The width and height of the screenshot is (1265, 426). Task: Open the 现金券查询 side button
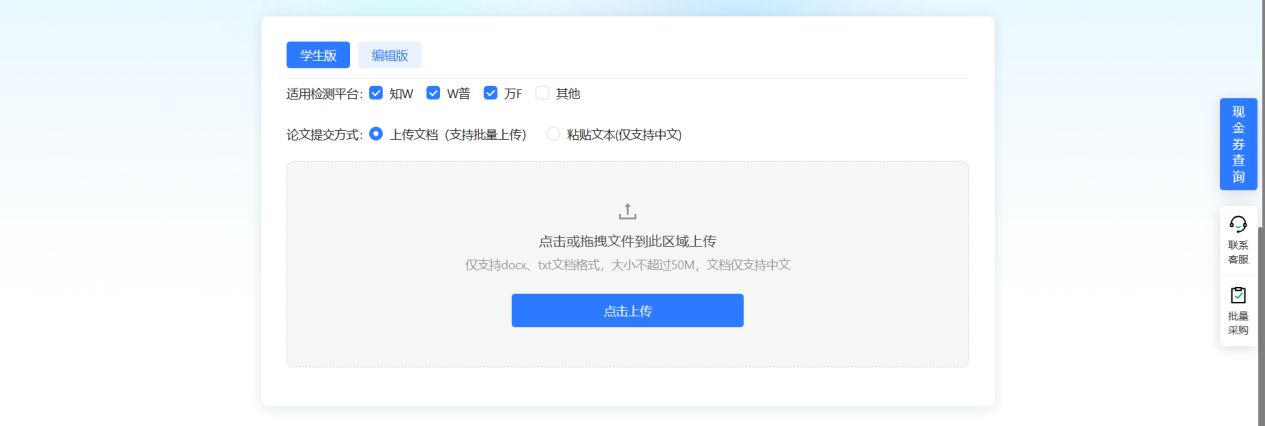1238,144
